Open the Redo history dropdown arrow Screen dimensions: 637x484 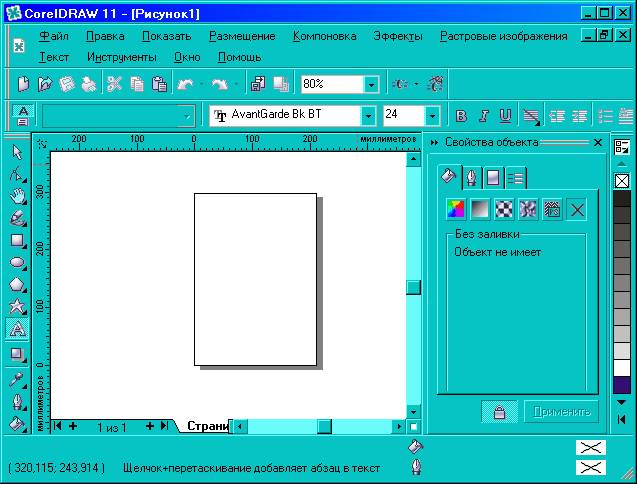[x=236, y=84]
